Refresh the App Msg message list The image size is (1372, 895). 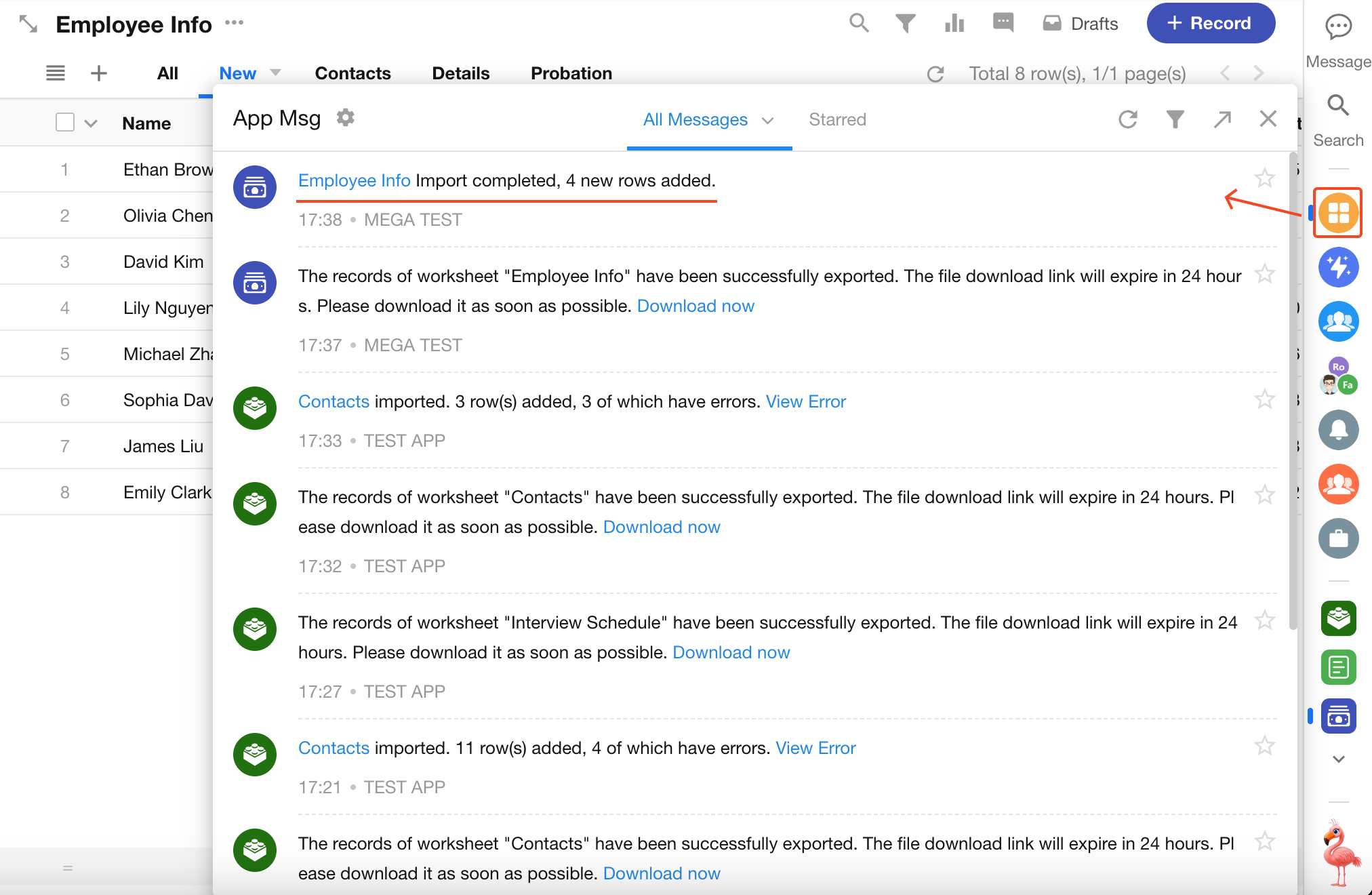click(x=1128, y=119)
